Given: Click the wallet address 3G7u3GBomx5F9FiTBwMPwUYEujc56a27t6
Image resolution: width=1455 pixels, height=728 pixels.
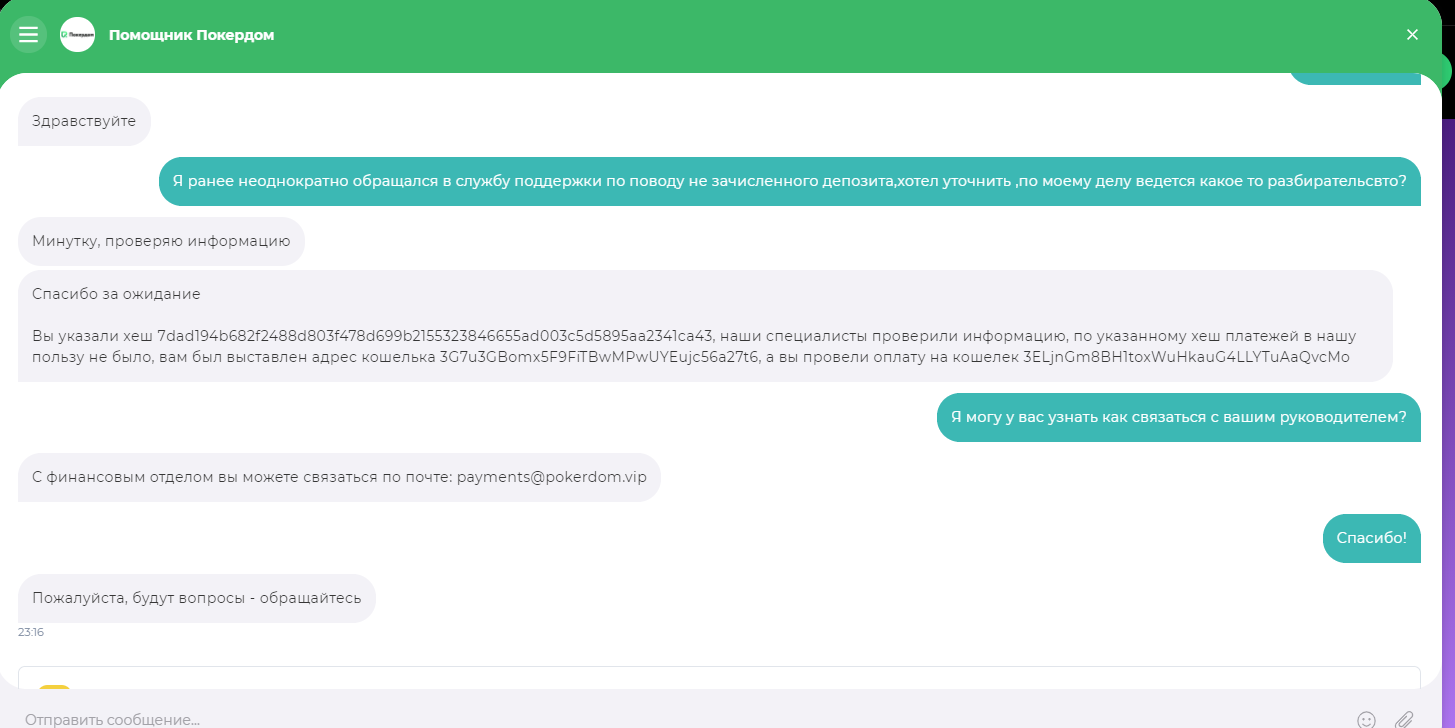Looking at the screenshot, I should 600,357.
